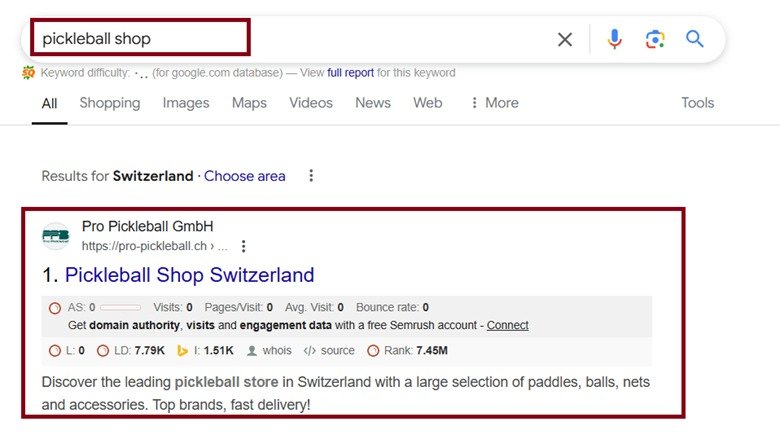780x435 pixels.
Task: Open search by image camera icon
Action: [655, 39]
